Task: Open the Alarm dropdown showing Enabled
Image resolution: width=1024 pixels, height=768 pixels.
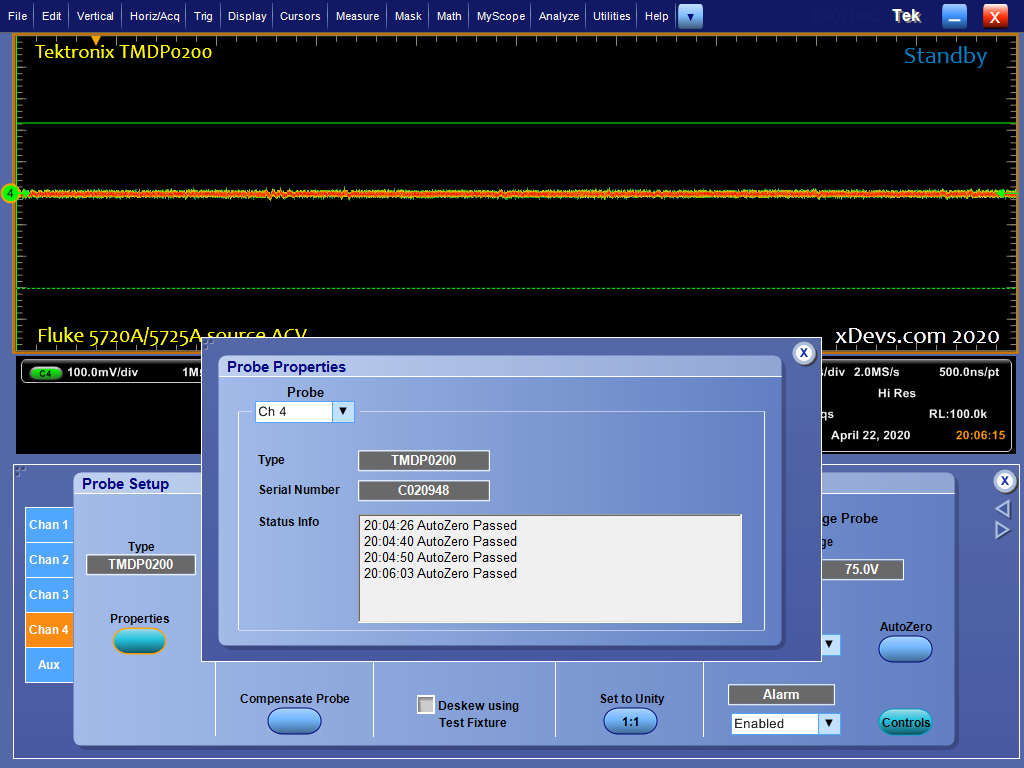Action: coord(829,724)
